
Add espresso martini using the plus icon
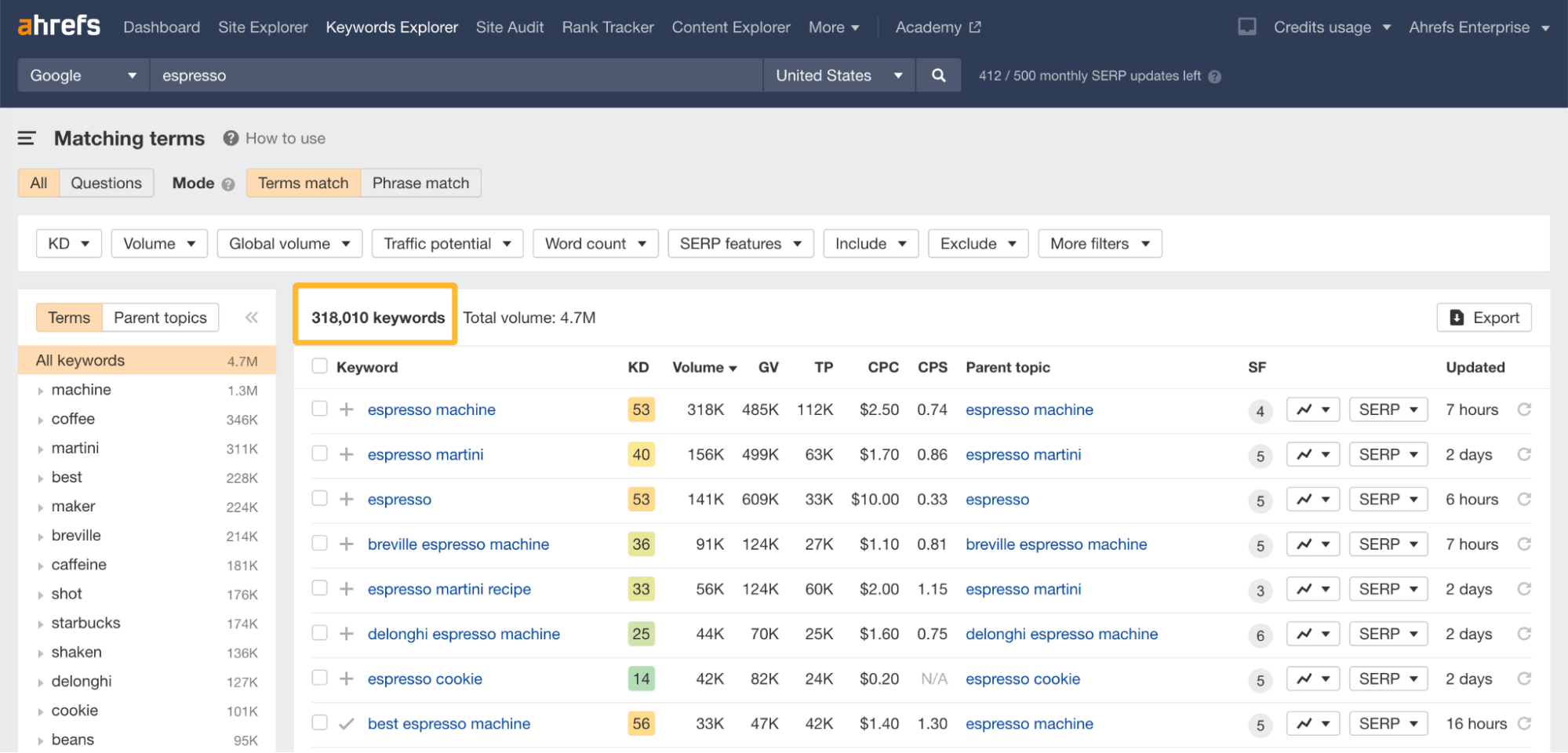coord(346,453)
